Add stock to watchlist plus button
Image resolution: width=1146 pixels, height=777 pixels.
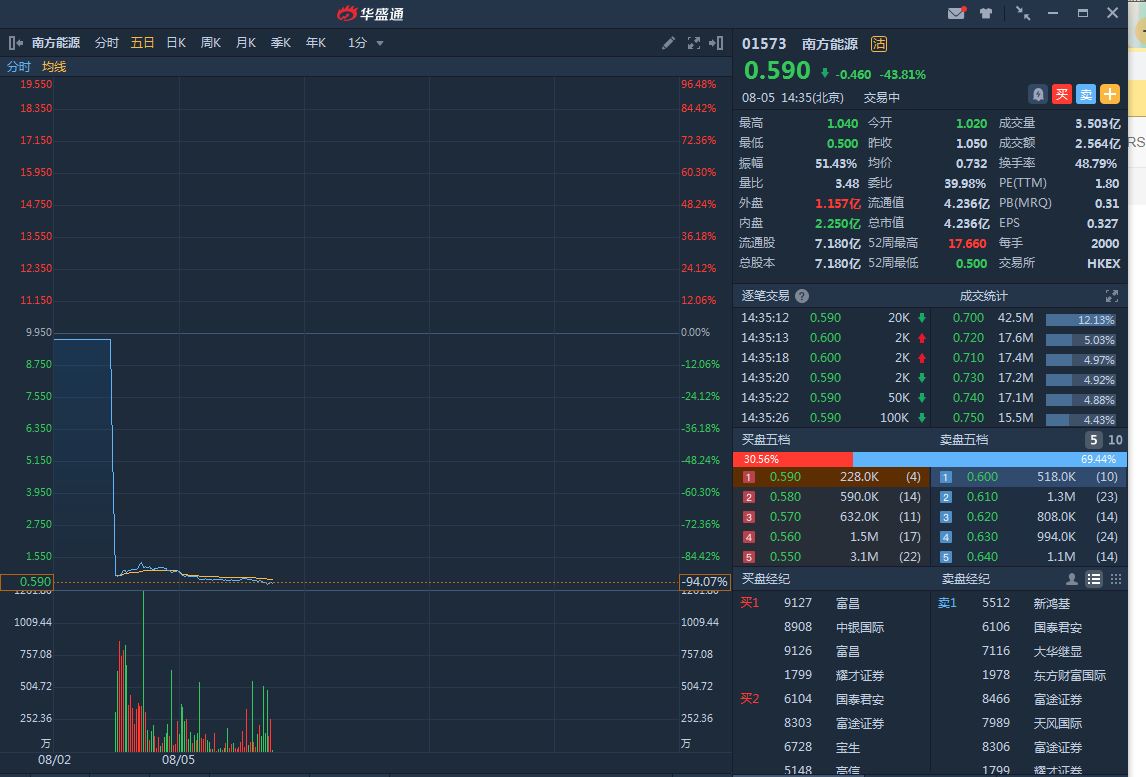point(1110,94)
